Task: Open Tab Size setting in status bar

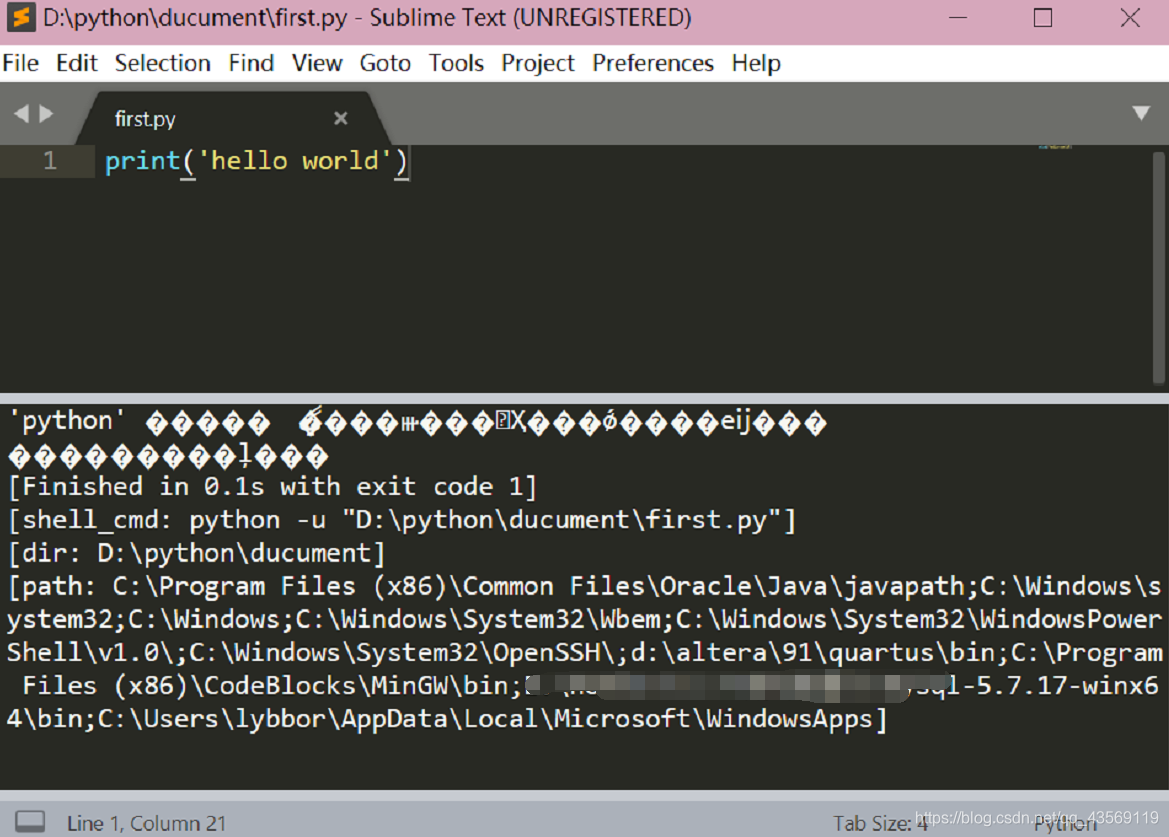Action: pos(879,824)
